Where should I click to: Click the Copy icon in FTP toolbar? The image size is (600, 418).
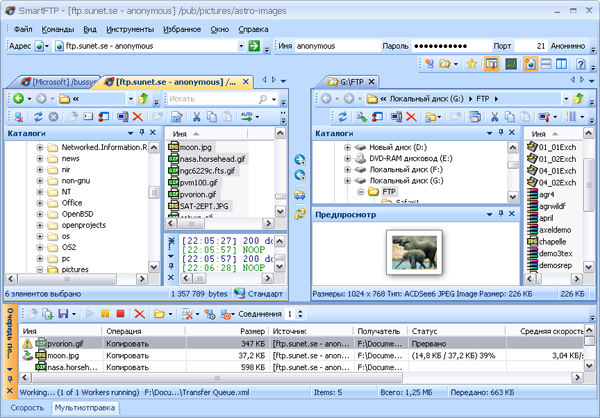(x=212, y=117)
